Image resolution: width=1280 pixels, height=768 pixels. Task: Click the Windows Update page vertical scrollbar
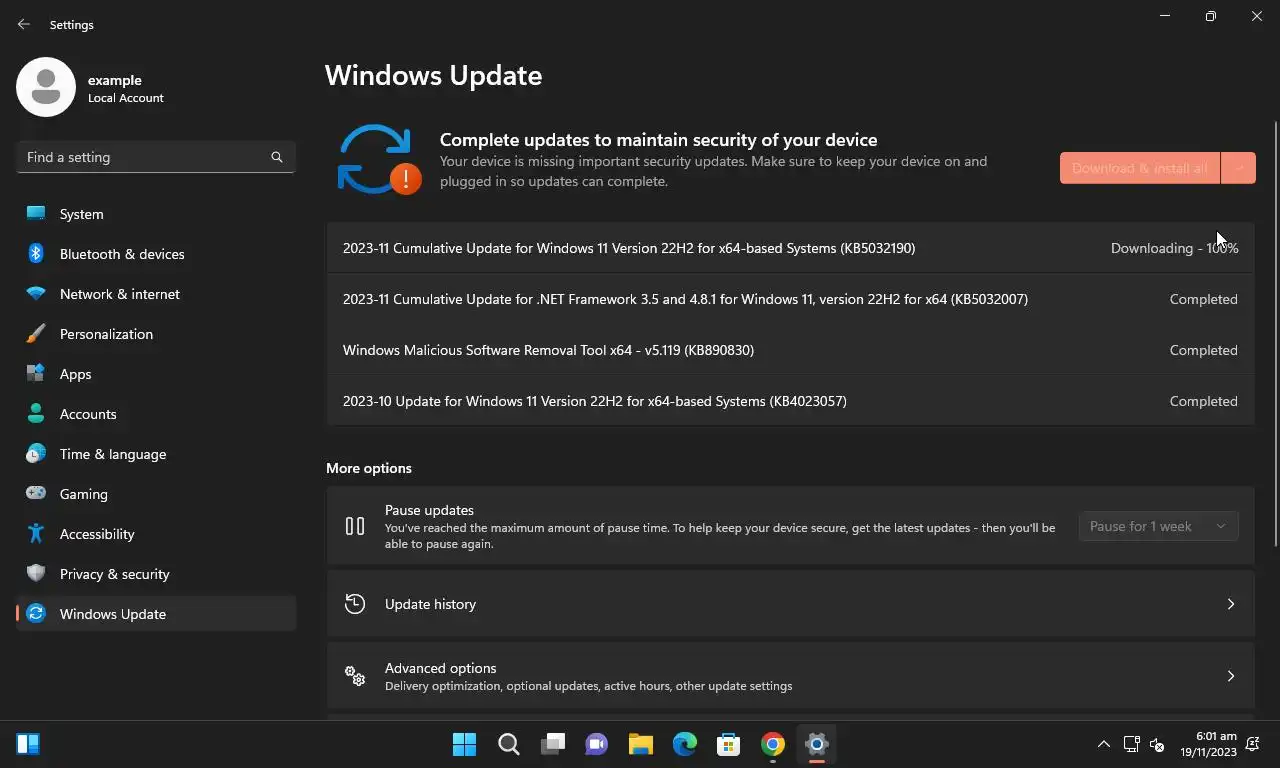[1275, 333]
